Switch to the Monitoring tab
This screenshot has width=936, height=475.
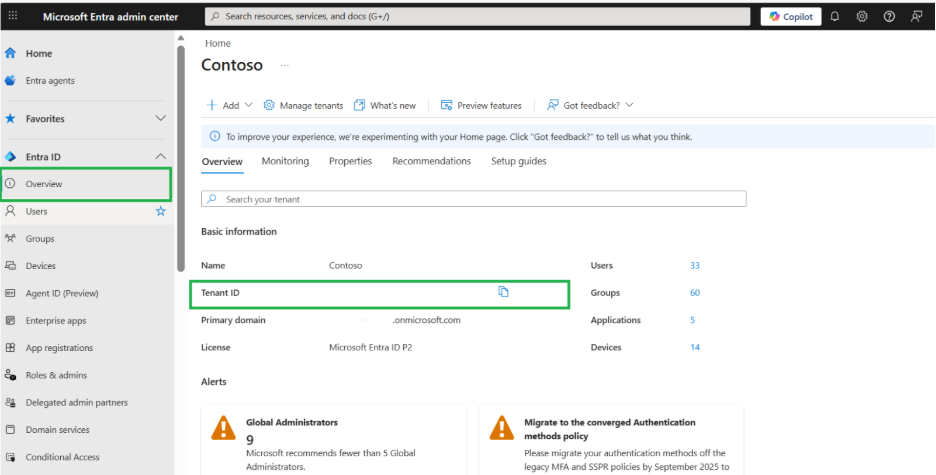coord(285,161)
